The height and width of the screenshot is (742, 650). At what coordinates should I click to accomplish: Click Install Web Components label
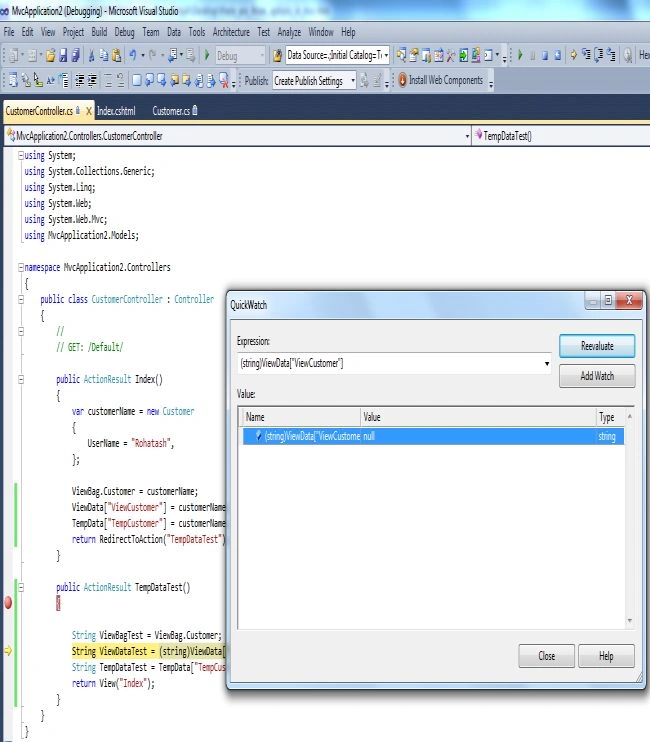[446, 80]
